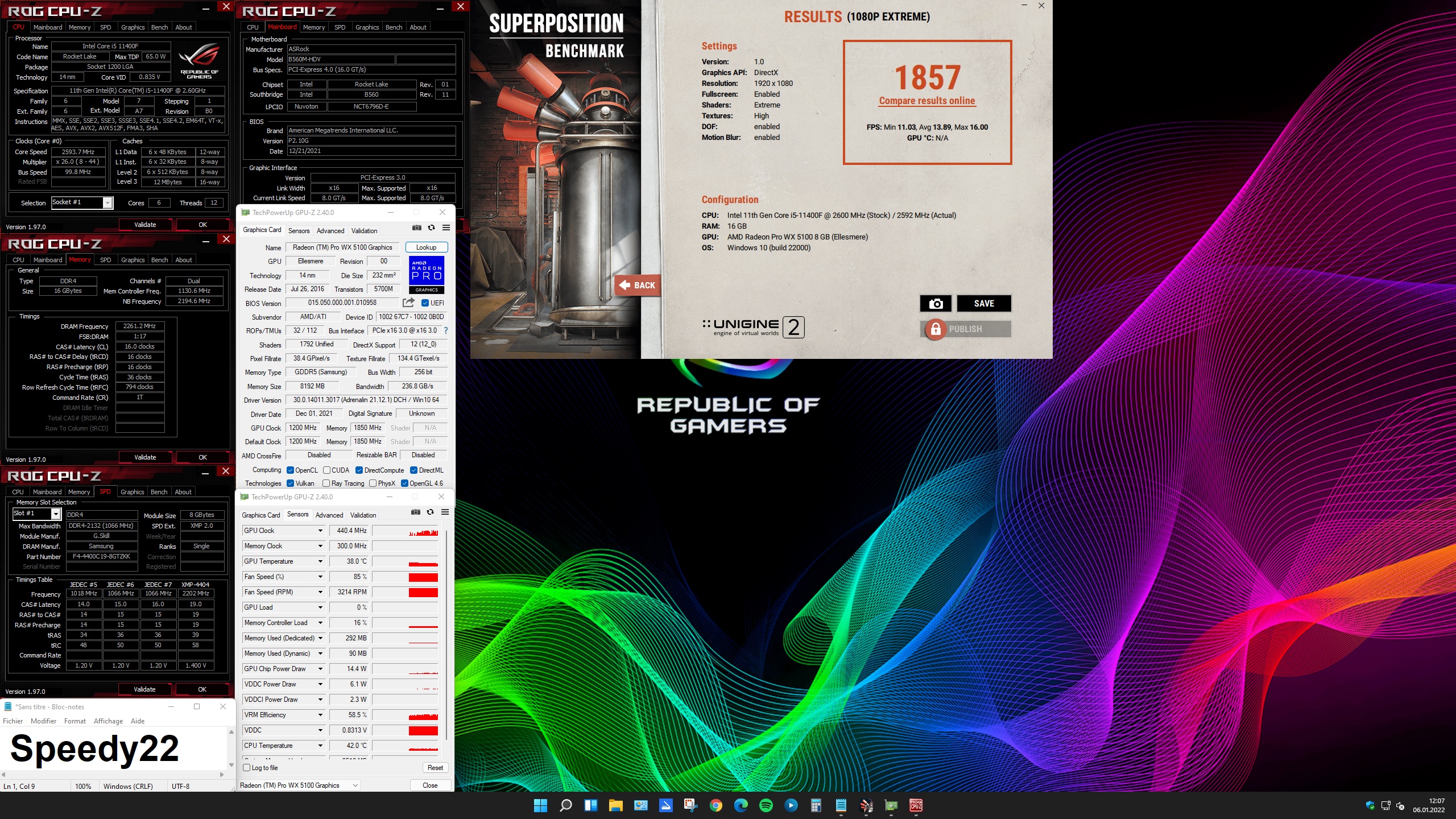This screenshot has height=819, width=1456.
Task: Open Microsoft Edge from the taskbar
Action: (741, 805)
